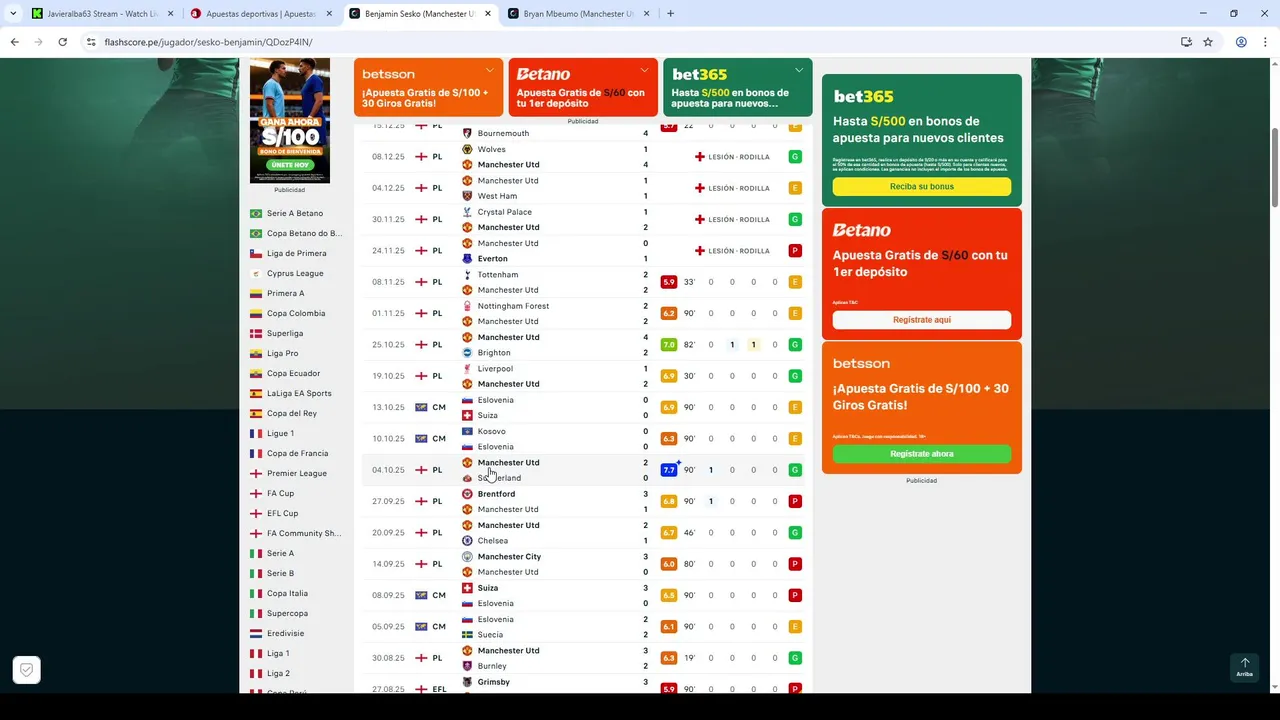Screen dimensions: 1280x720
Task: Click Crystal Palace team crest
Action: 467,212
